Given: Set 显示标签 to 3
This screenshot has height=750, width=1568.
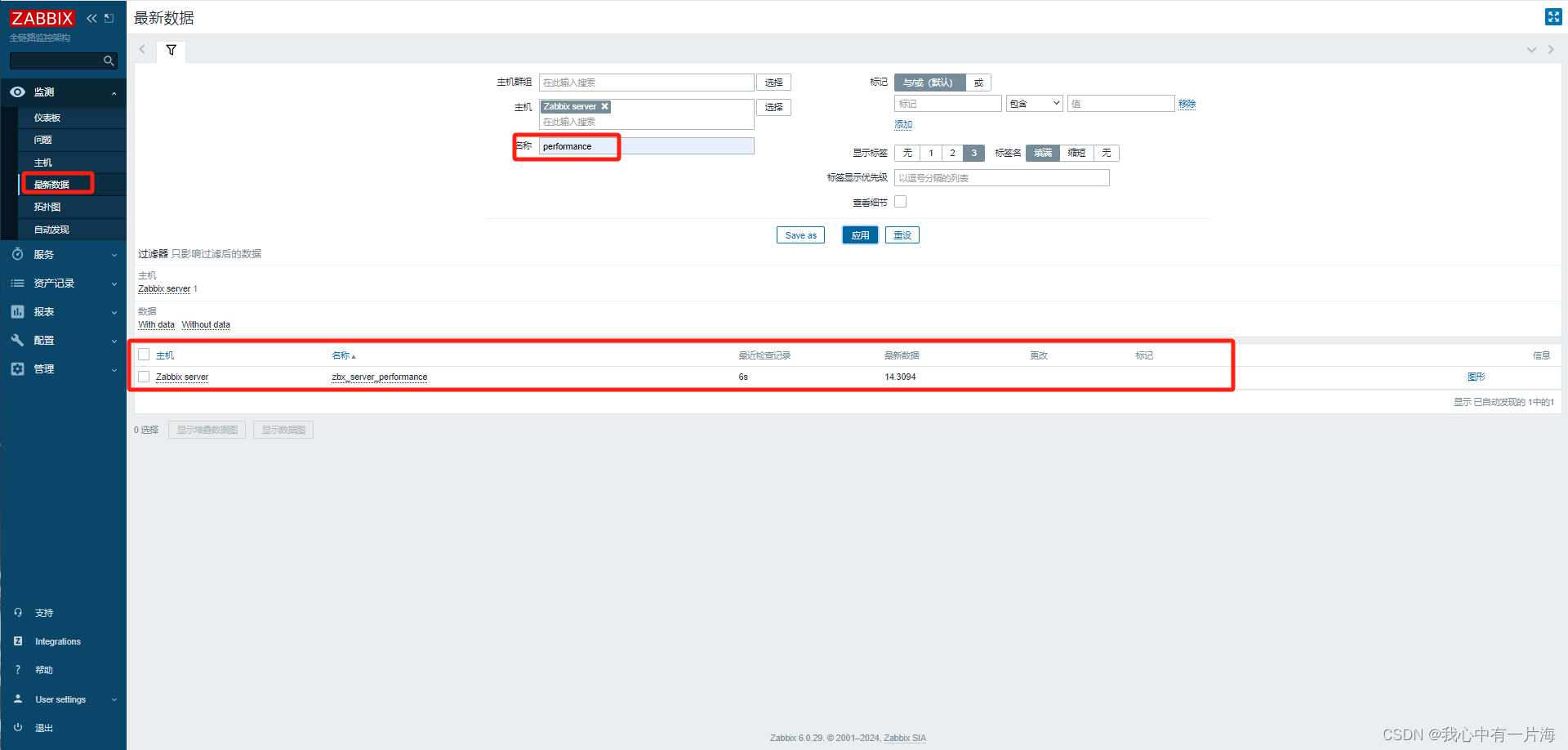Looking at the screenshot, I should [x=973, y=153].
